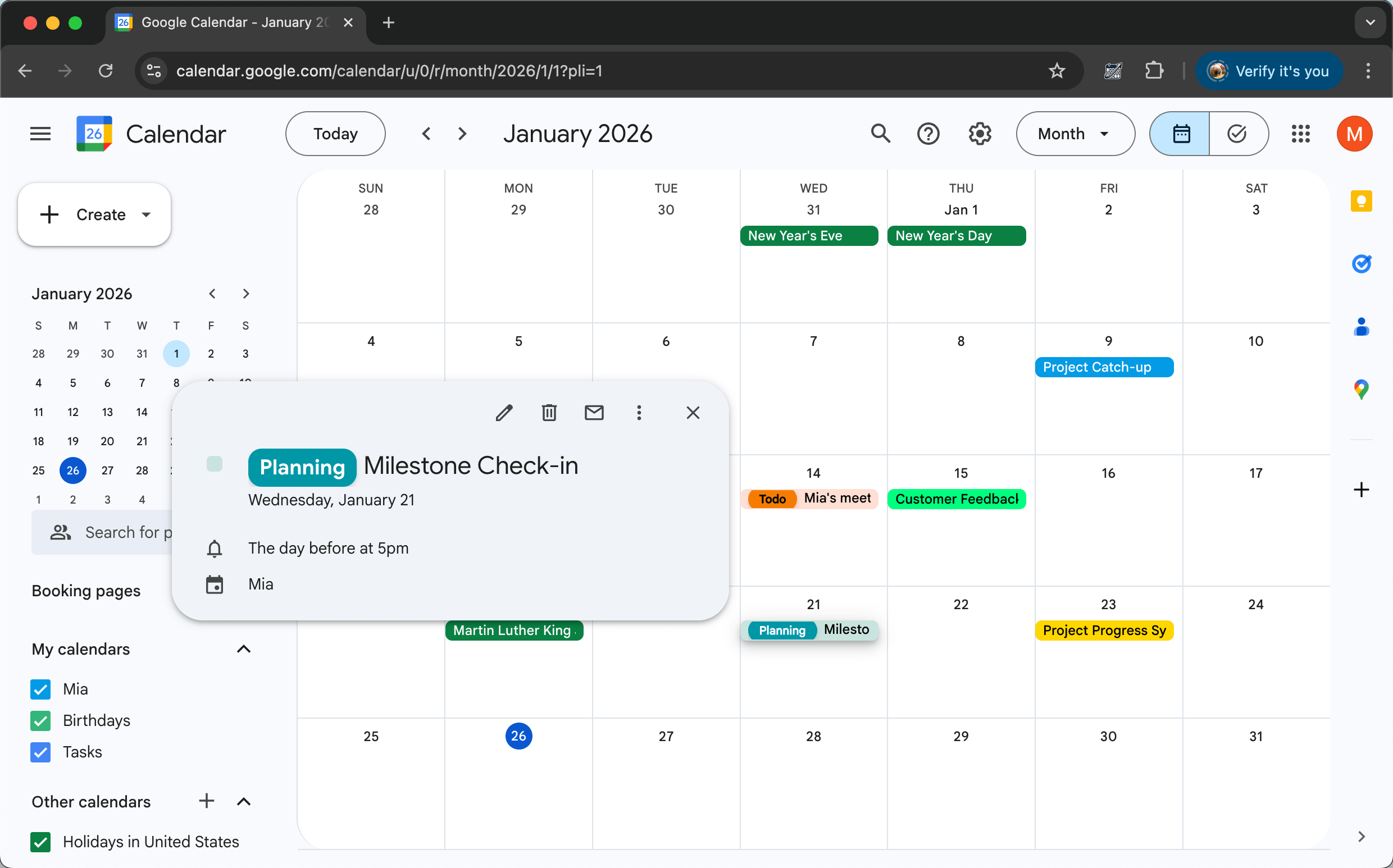The height and width of the screenshot is (868, 1393).
Task: Collapse the My calendars section
Action: [x=243, y=648]
